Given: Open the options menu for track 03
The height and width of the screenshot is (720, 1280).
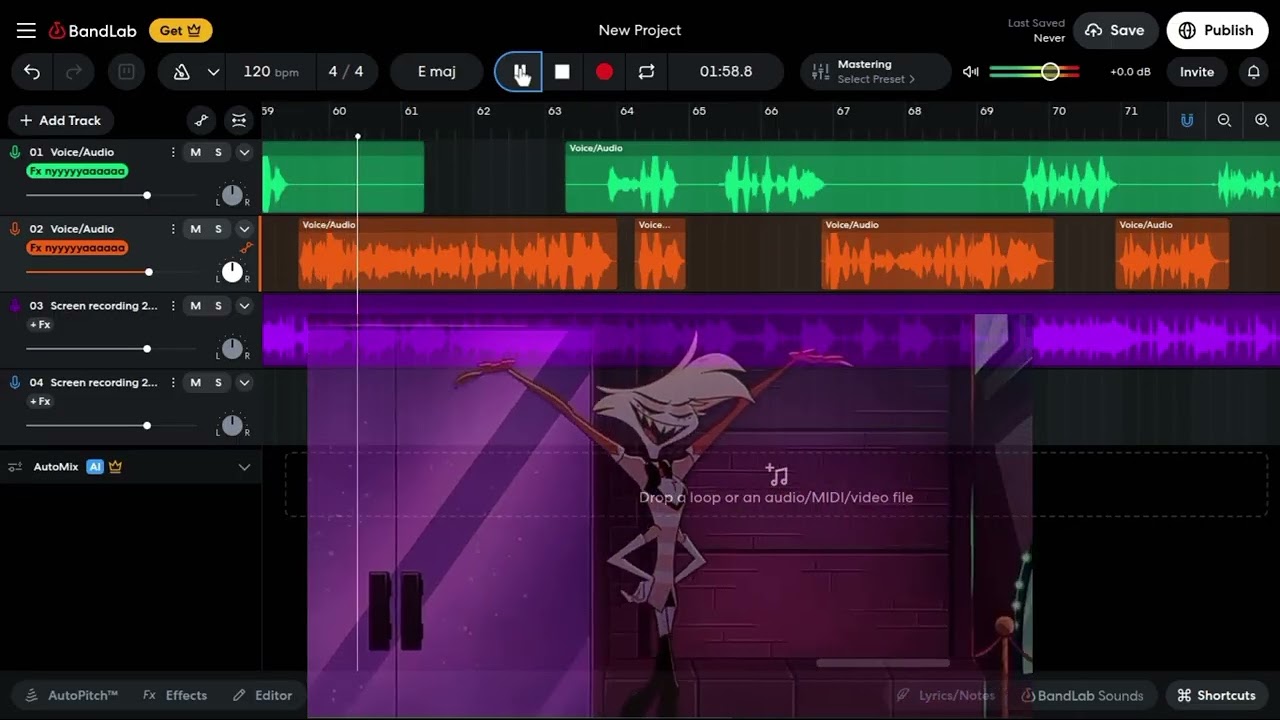Looking at the screenshot, I should (173, 306).
